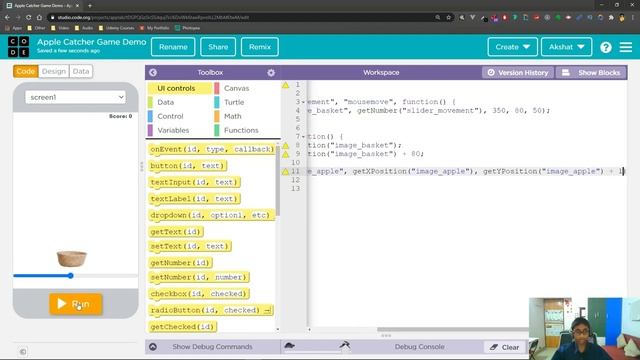The image size is (640, 360).
Task: Click the toolbox vertical scrollbar
Action: pyautogui.click(x=278, y=182)
